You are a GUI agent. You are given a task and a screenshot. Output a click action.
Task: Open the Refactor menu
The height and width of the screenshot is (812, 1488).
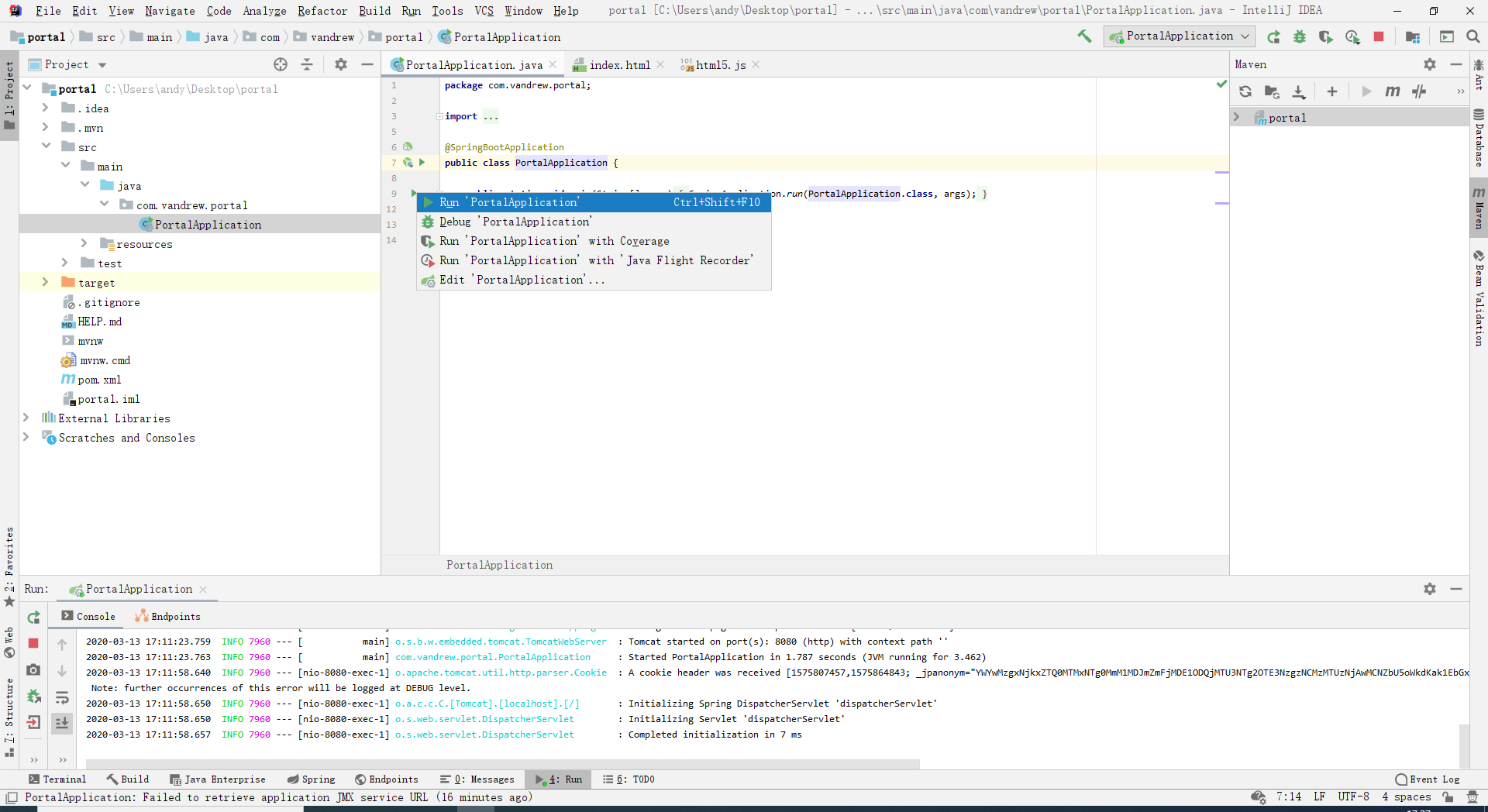point(322,11)
